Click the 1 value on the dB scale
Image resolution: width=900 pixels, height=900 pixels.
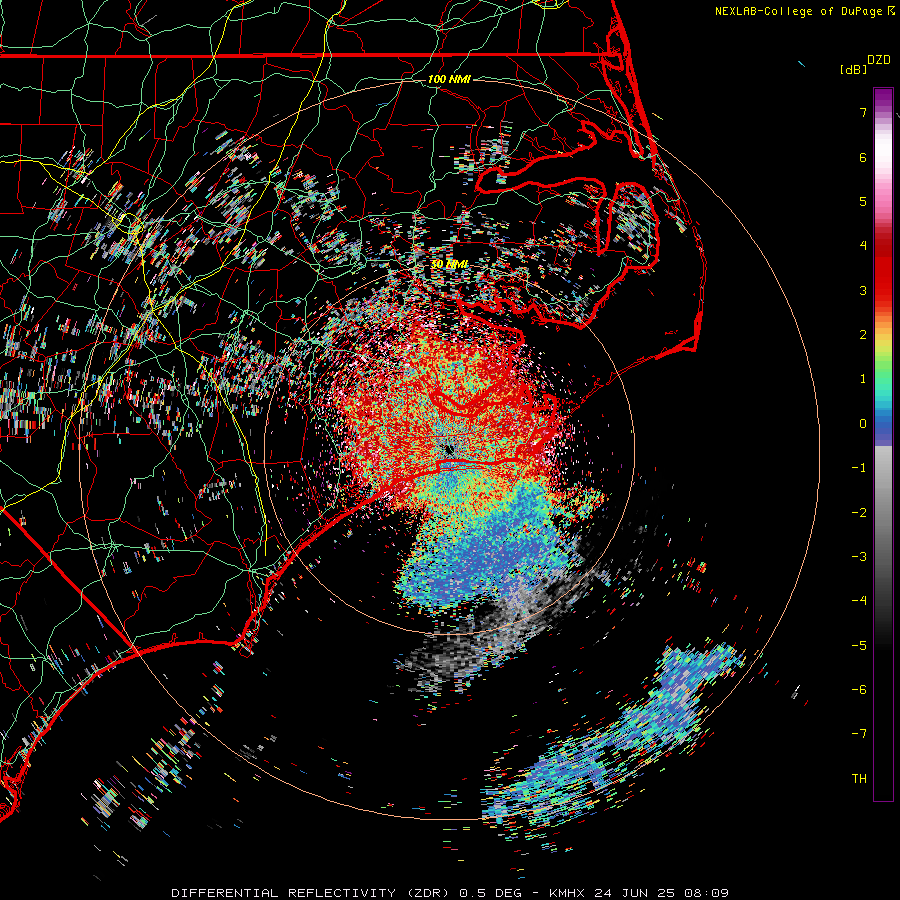click(x=863, y=379)
